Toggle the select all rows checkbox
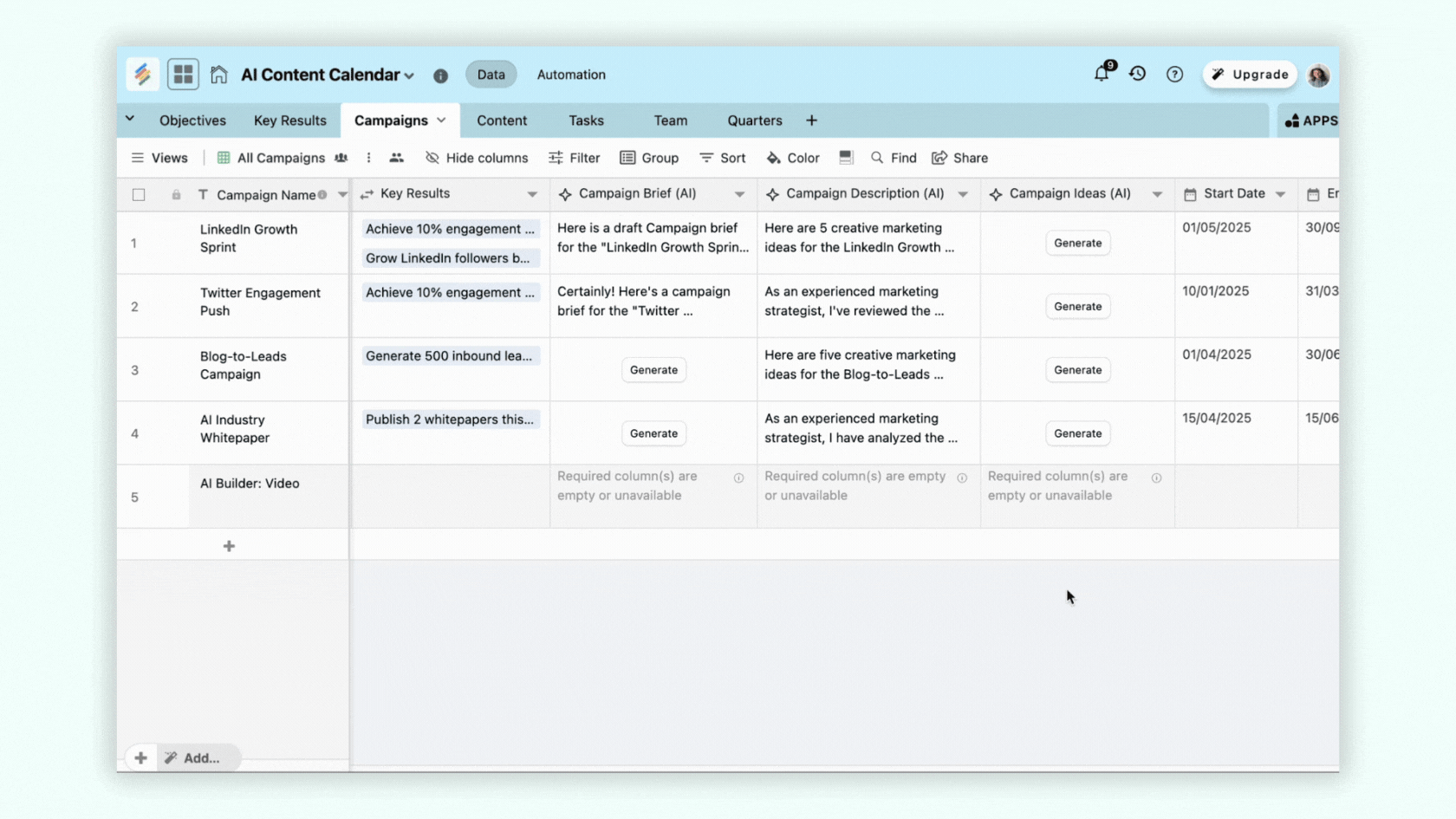 click(x=139, y=195)
